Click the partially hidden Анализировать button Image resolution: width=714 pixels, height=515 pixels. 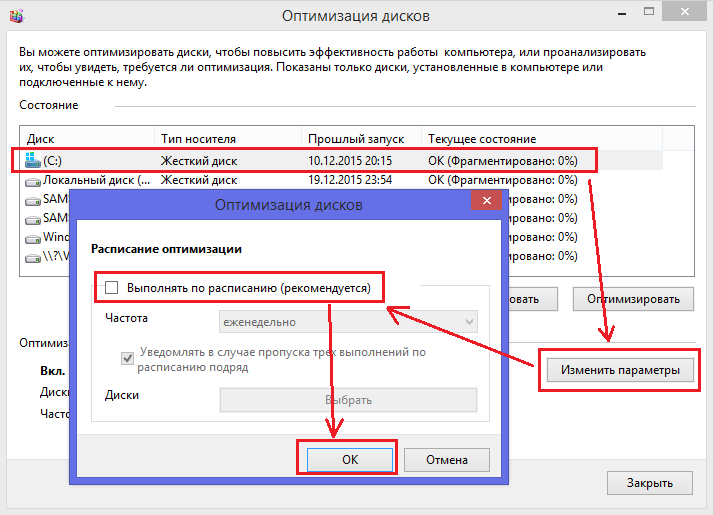click(x=532, y=299)
